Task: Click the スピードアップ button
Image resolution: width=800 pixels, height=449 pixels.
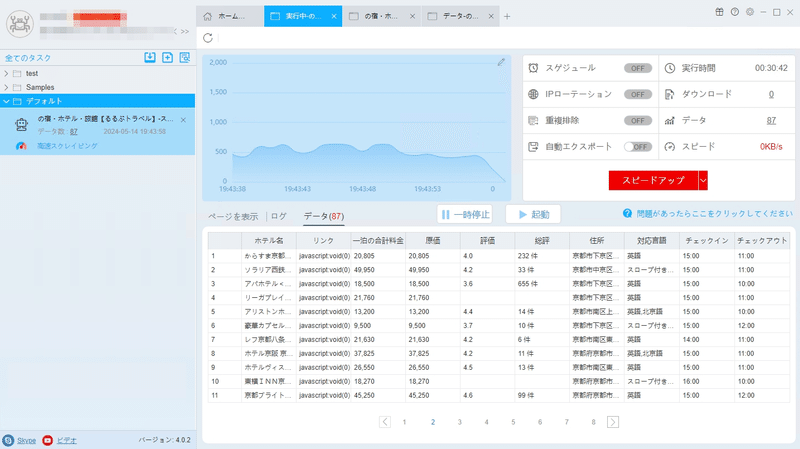Action: (x=653, y=180)
